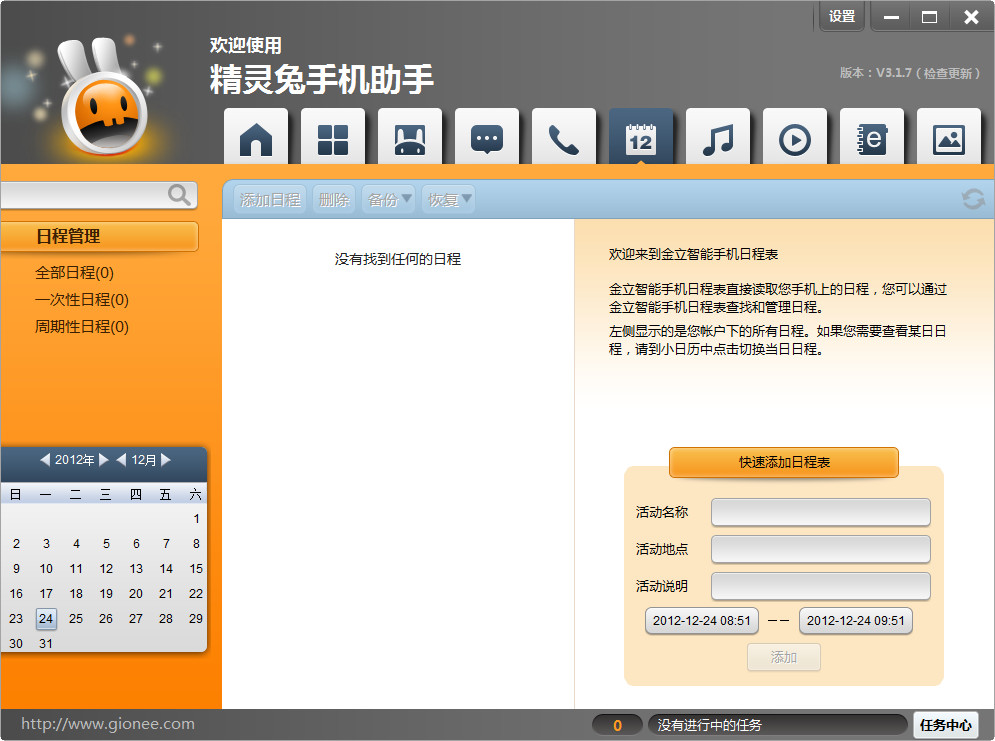995x741 pixels.
Task: Open the 恢复 dropdown
Action: pyautogui.click(x=448, y=200)
